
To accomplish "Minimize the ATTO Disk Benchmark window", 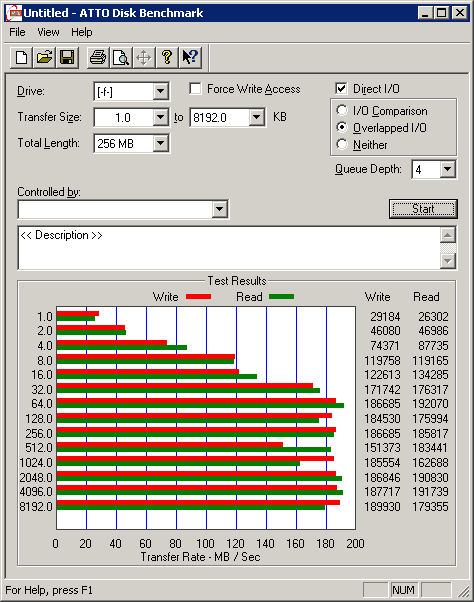I will tap(425, 13).
